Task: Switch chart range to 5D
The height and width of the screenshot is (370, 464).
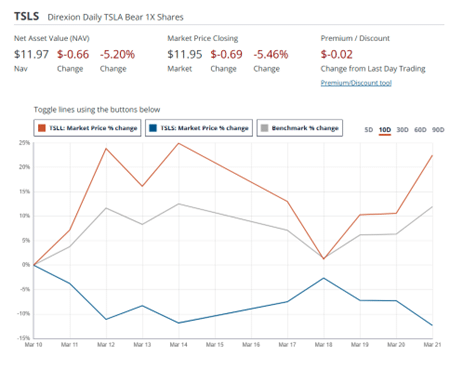Action: tap(368, 130)
